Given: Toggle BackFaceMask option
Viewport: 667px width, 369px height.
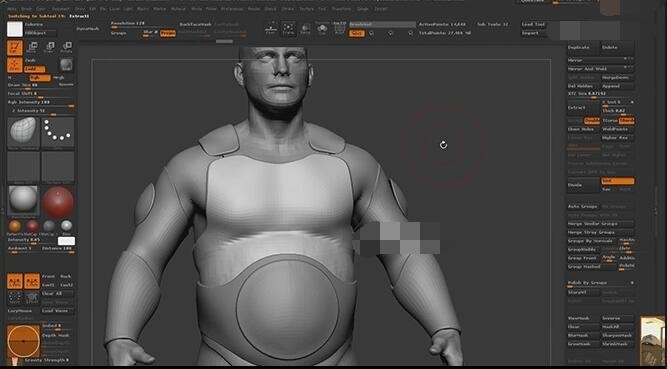Looking at the screenshot, I should click(x=195, y=24).
